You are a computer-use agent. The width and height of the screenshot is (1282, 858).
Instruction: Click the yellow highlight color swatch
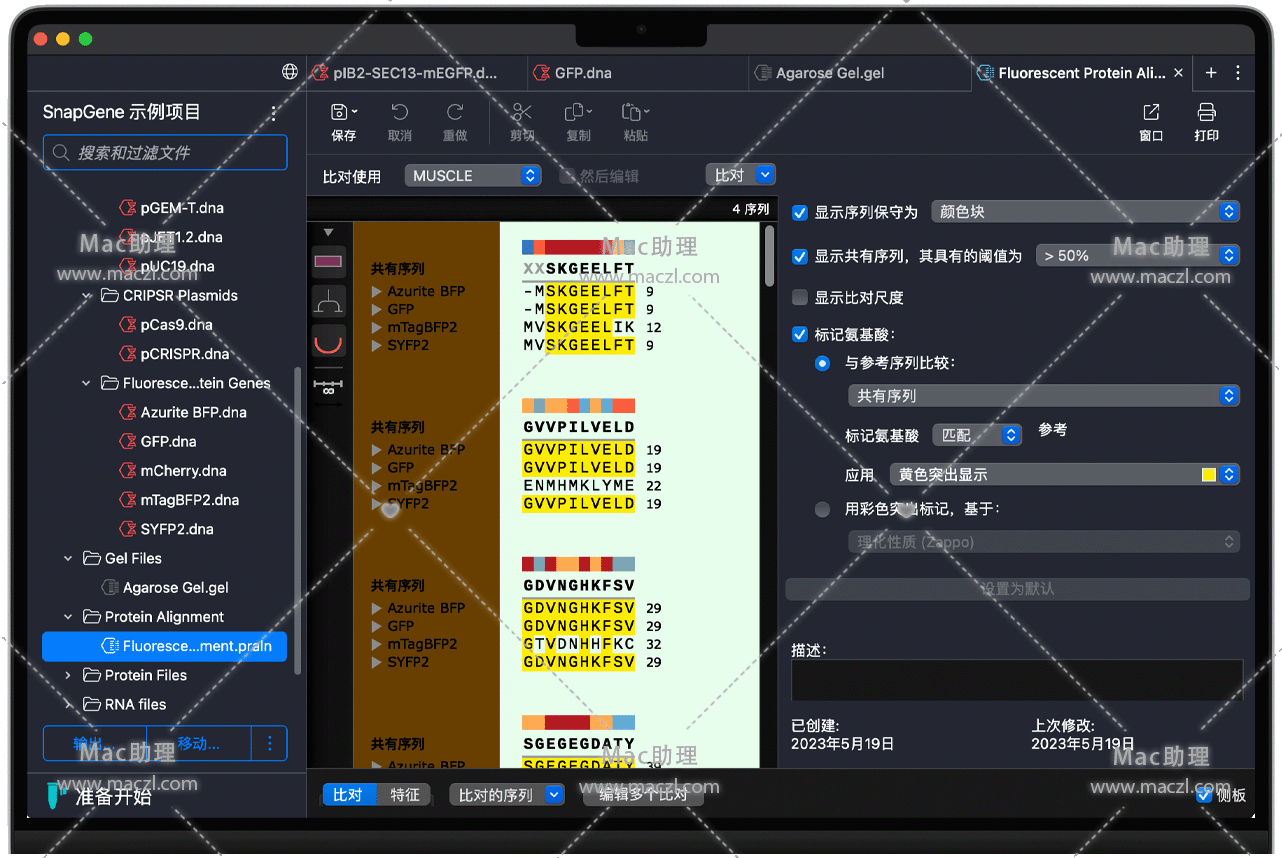click(x=1209, y=475)
